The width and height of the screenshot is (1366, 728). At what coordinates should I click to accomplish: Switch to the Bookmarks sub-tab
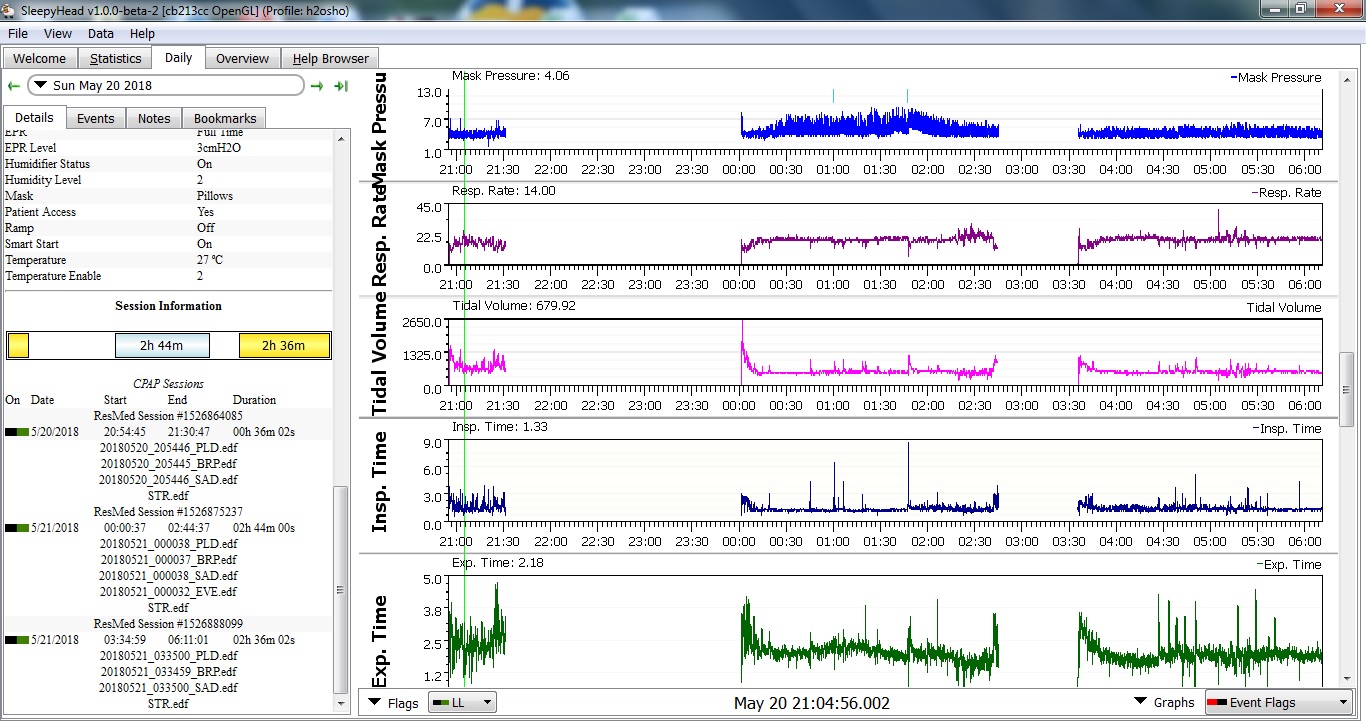tap(225, 118)
